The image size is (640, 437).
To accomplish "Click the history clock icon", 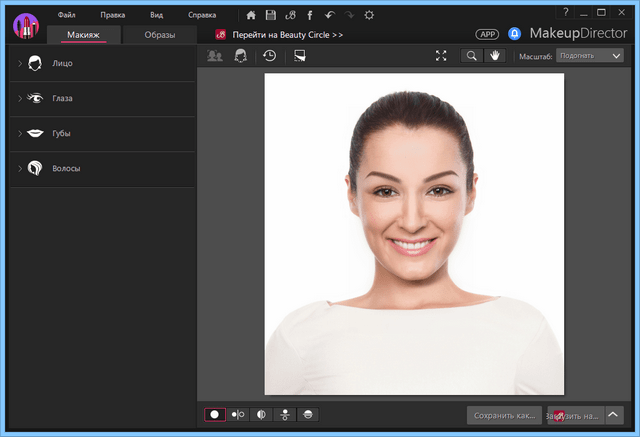I will (x=270, y=56).
